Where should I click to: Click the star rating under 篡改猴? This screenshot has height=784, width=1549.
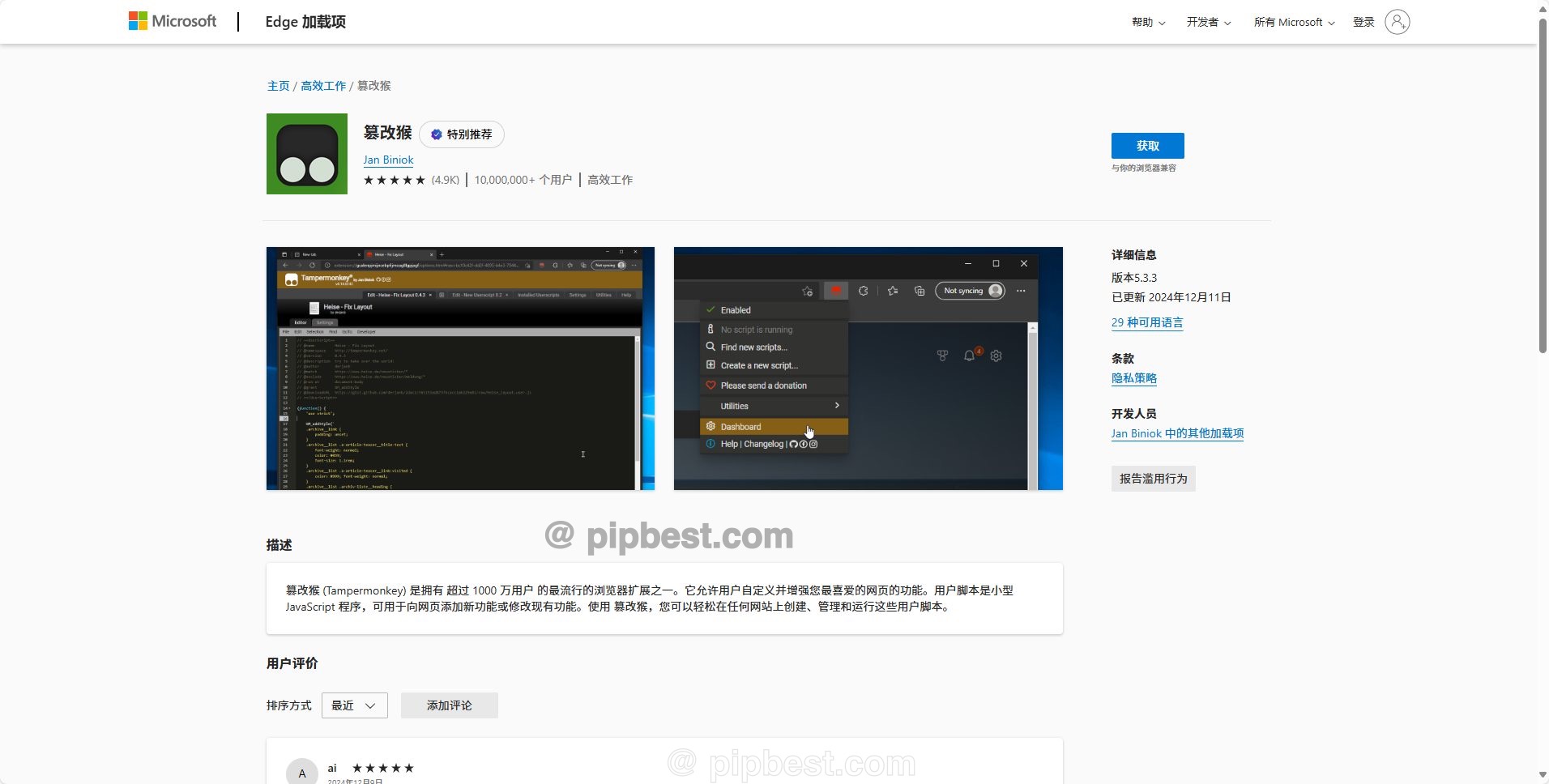[x=395, y=180]
